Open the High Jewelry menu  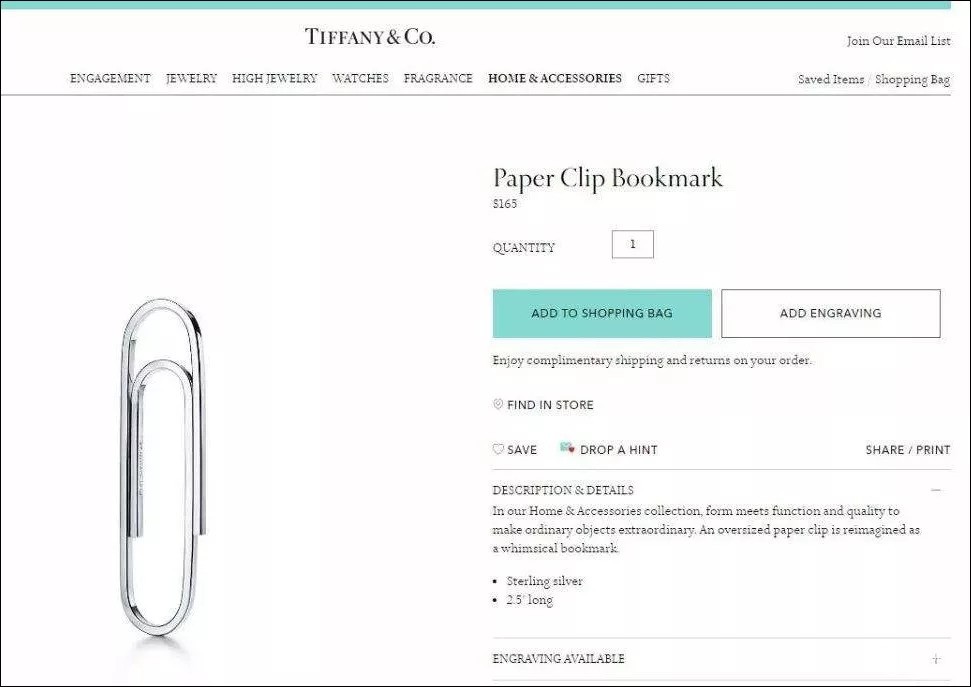pyautogui.click(x=274, y=78)
